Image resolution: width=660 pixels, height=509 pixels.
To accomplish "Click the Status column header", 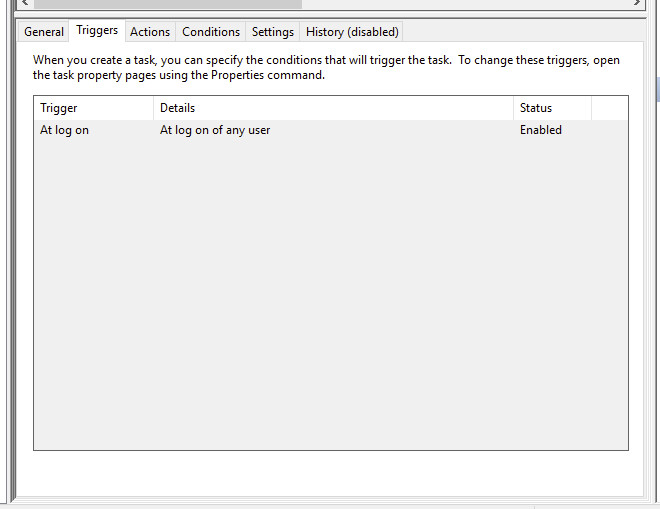I will 552,108.
